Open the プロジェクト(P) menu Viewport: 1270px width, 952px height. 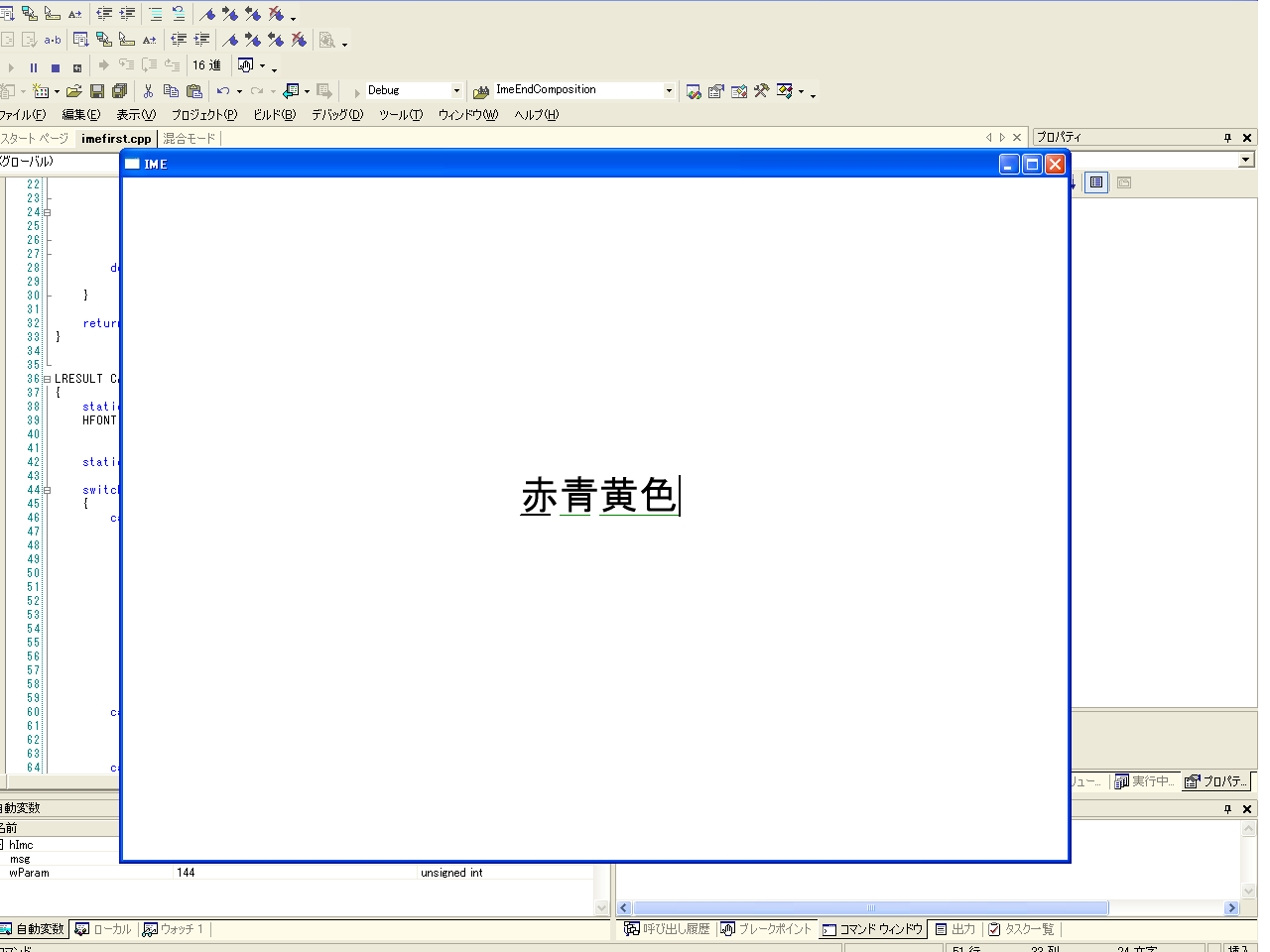pyautogui.click(x=204, y=115)
